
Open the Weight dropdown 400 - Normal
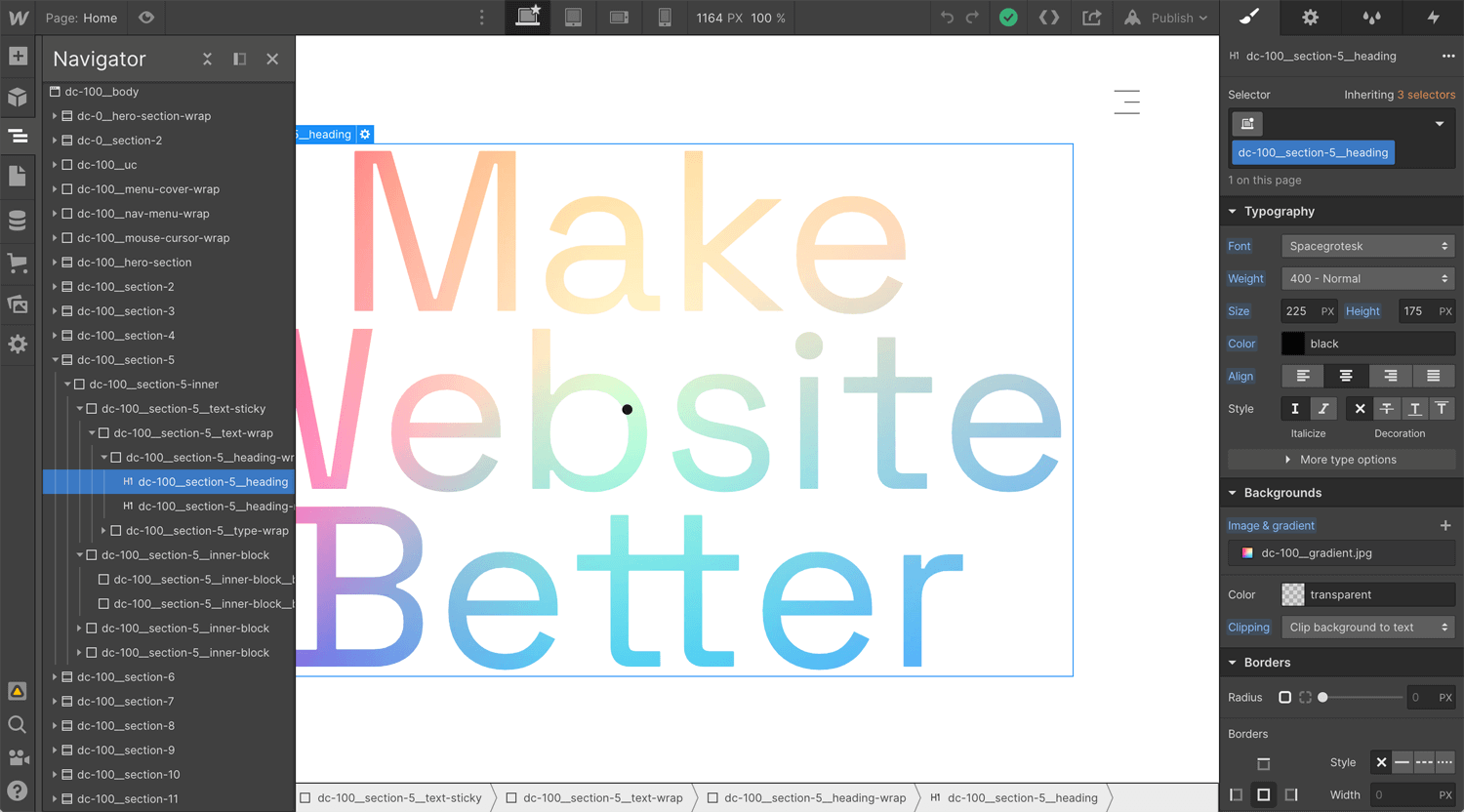(1367, 279)
